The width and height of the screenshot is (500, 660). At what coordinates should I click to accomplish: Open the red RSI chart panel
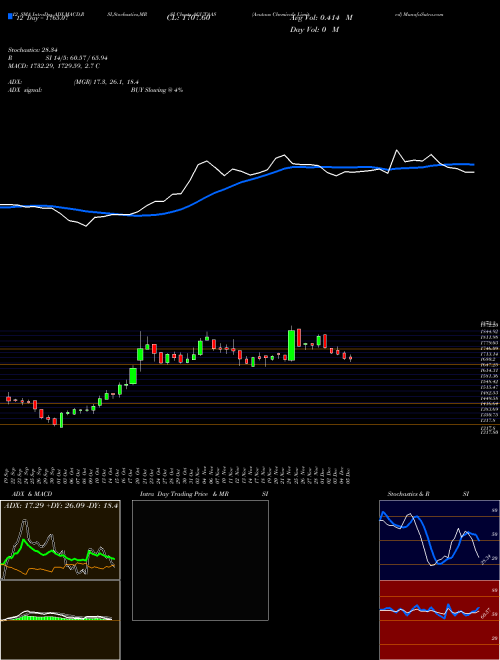click(x=439, y=620)
